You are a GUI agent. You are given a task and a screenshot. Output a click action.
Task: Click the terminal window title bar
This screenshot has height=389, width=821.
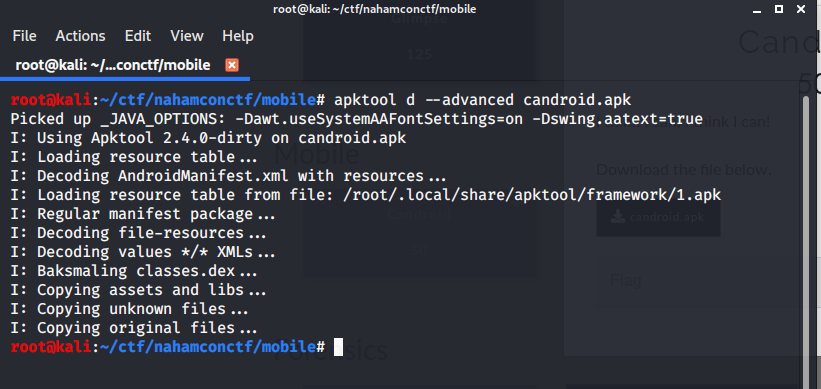coord(374,9)
